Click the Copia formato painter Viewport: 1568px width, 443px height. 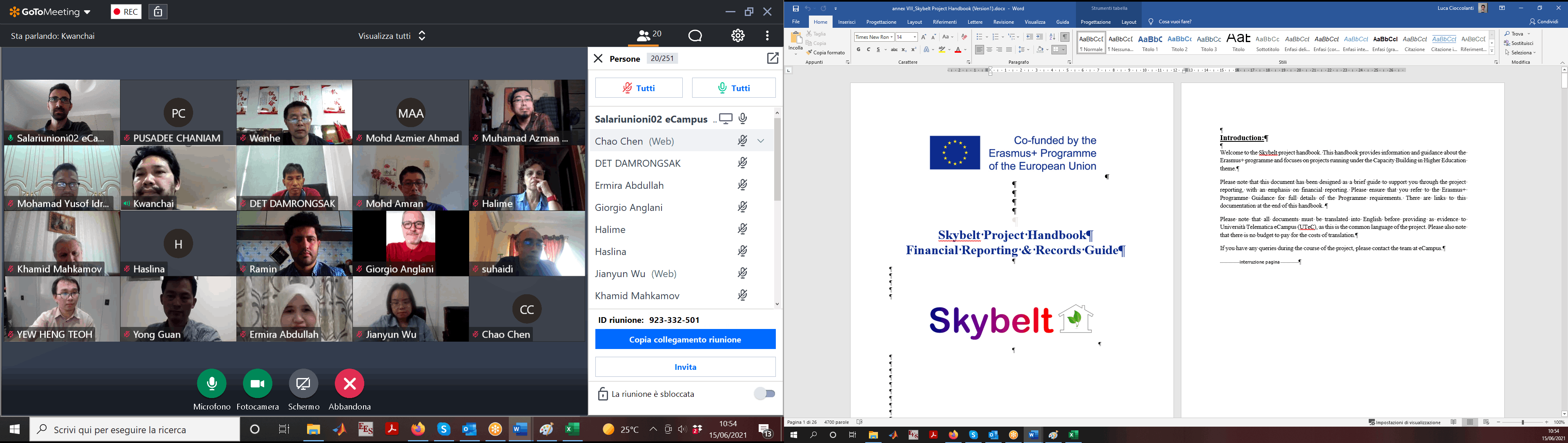point(826,53)
